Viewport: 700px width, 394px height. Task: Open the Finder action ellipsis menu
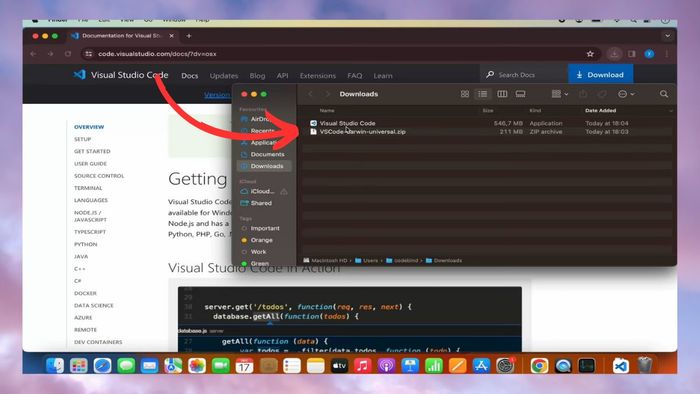pyautogui.click(x=626, y=94)
